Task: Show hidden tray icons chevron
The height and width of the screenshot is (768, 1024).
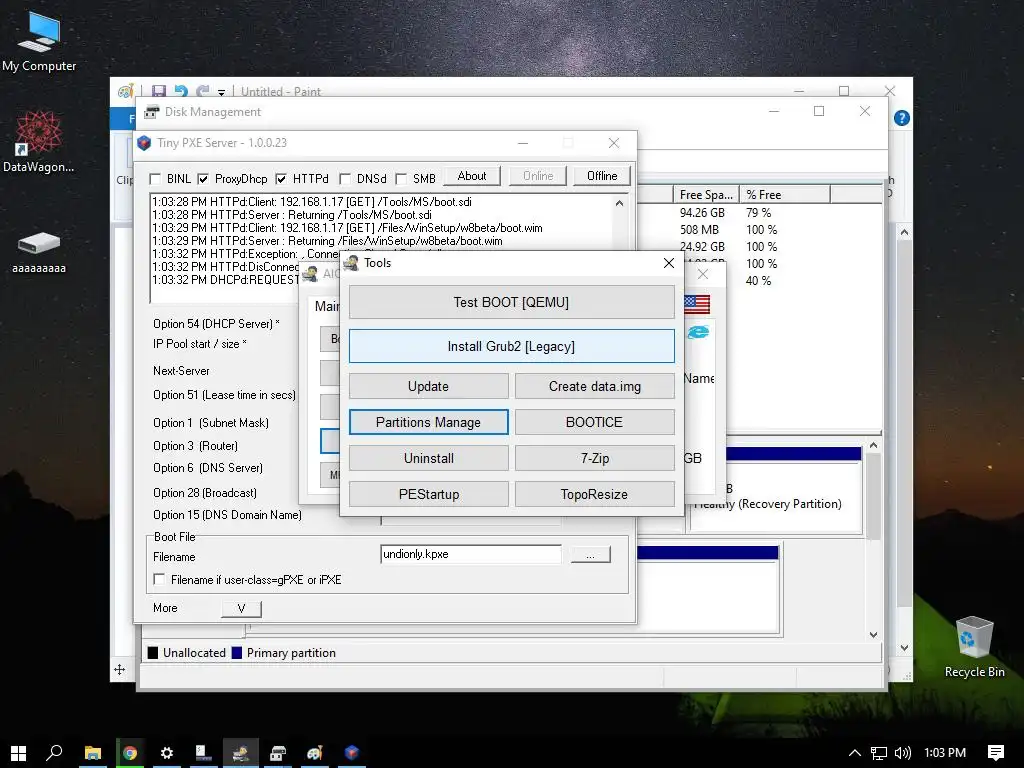Action: pos(854,753)
